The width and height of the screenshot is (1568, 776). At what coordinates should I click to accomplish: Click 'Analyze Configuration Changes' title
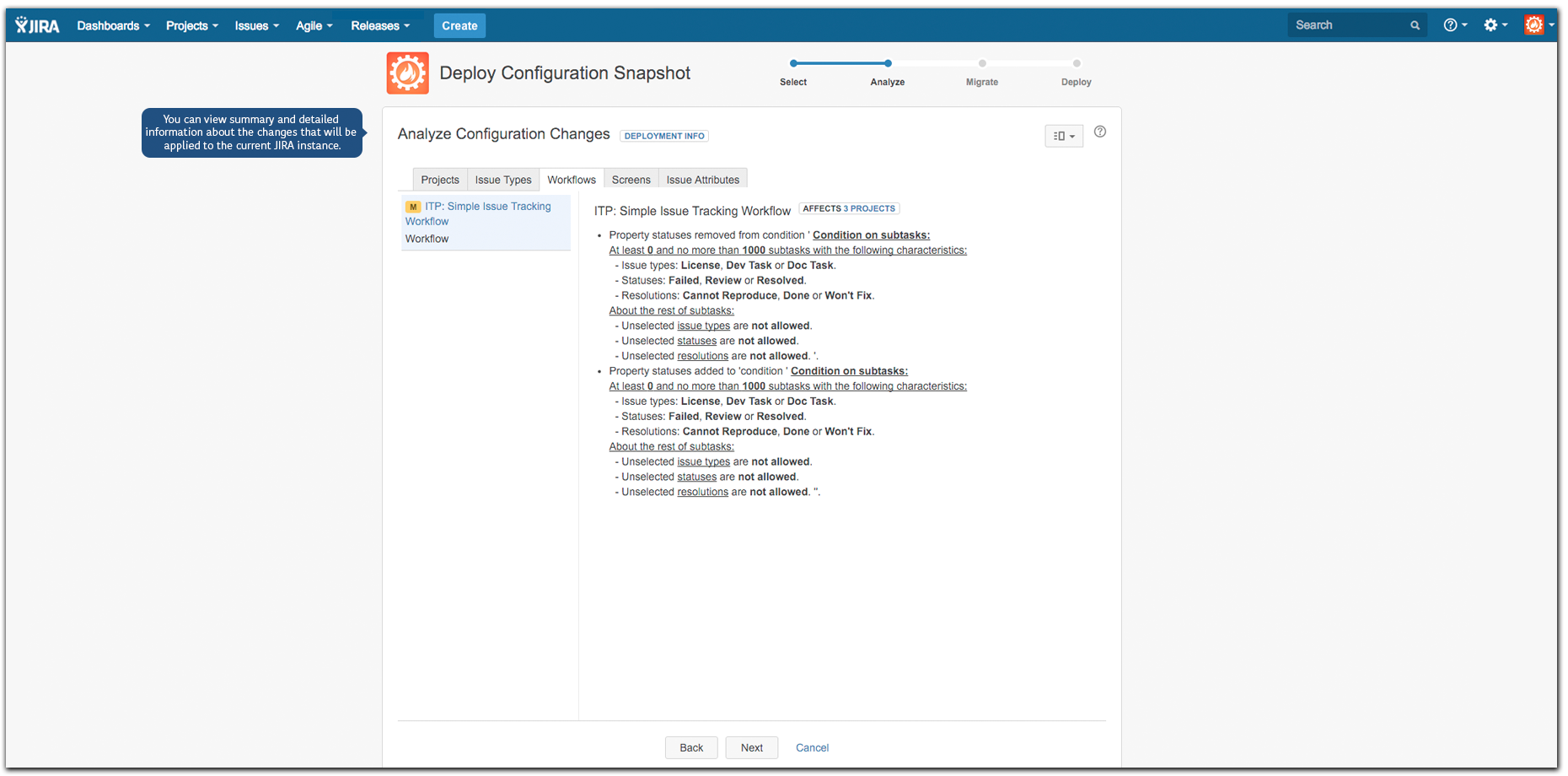503,134
